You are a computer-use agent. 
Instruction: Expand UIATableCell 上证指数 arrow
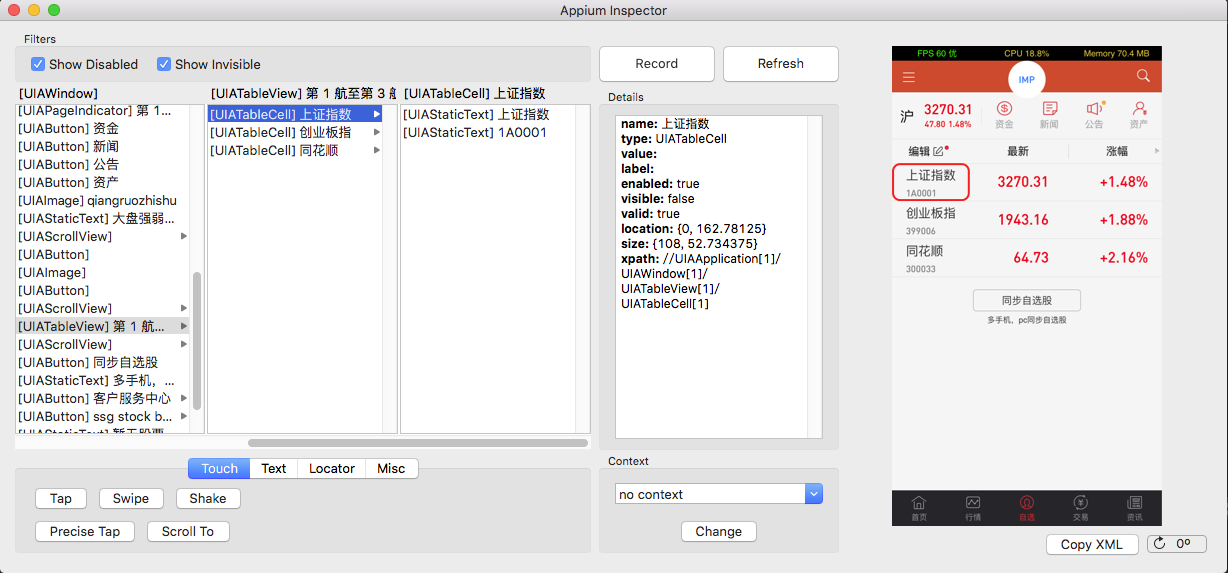377,114
